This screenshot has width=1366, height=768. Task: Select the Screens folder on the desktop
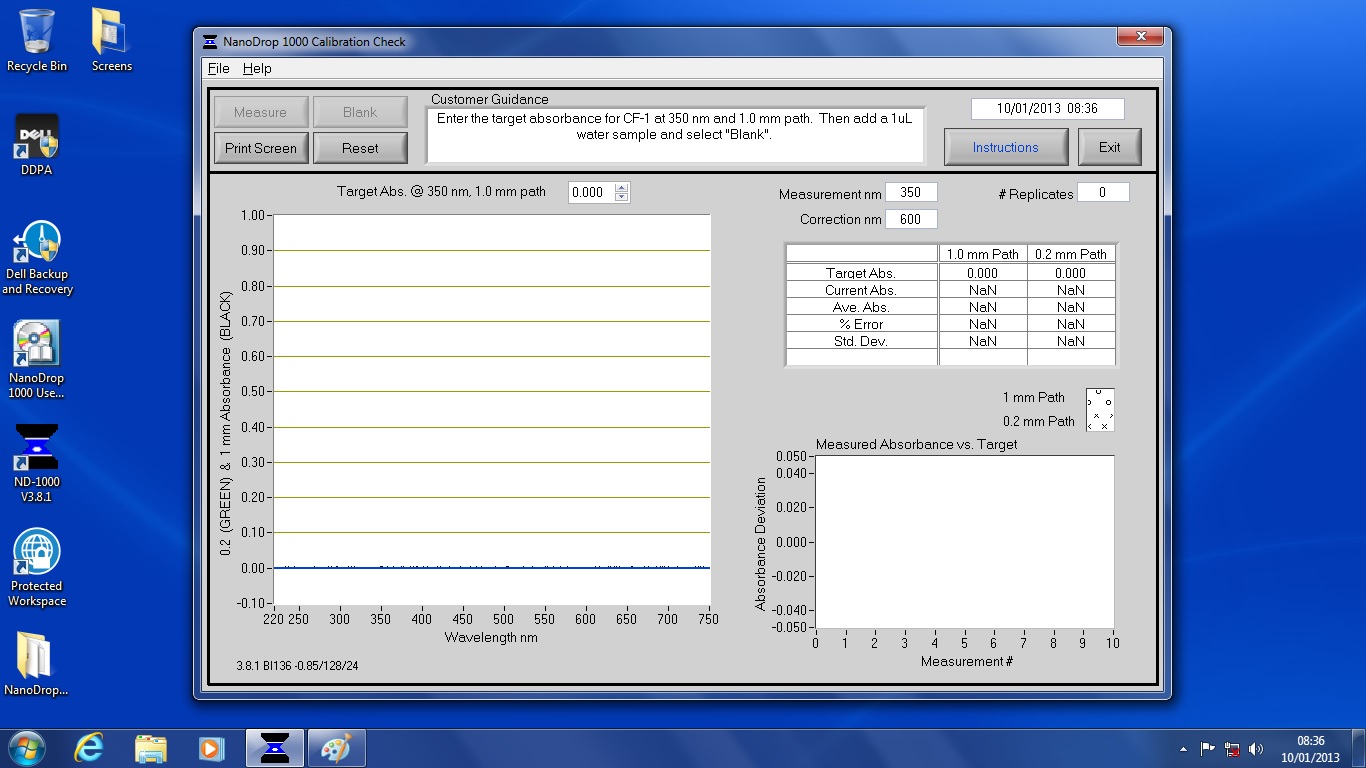tap(111, 40)
